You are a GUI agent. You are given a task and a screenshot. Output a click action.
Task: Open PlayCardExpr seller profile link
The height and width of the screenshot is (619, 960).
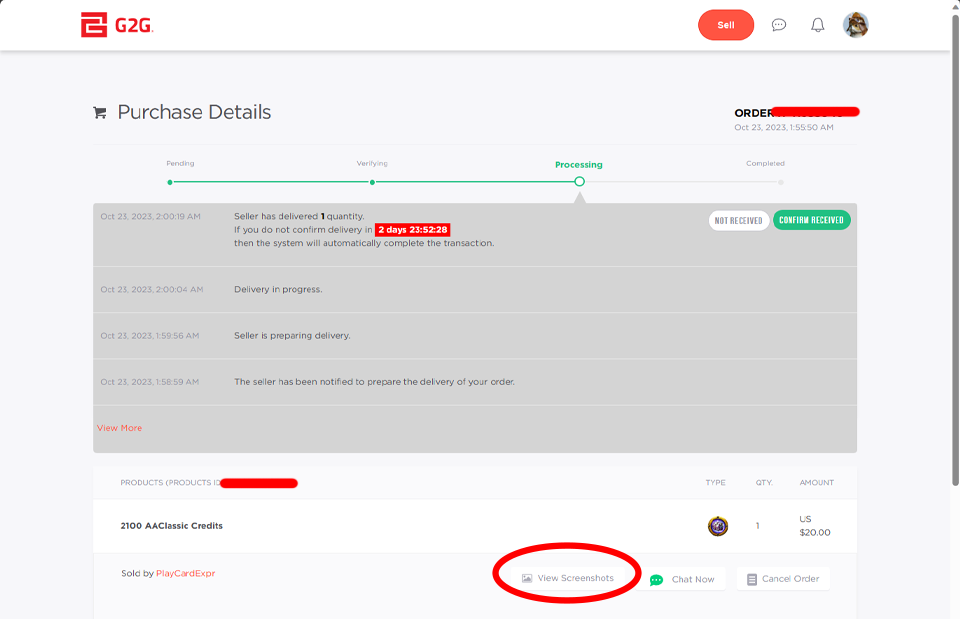pos(186,572)
